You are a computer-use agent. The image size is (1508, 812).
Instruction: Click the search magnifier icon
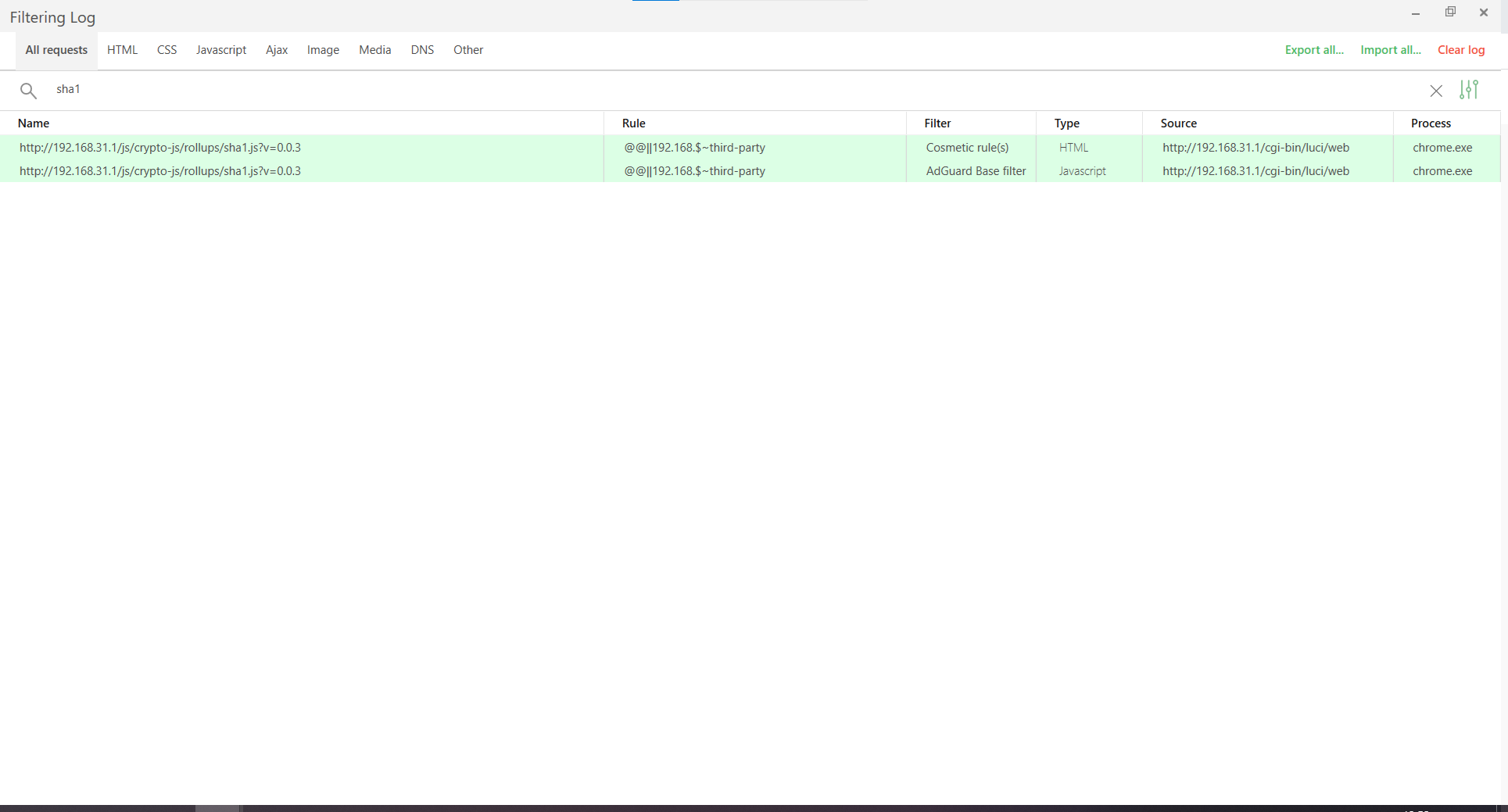pyautogui.click(x=28, y=90)
